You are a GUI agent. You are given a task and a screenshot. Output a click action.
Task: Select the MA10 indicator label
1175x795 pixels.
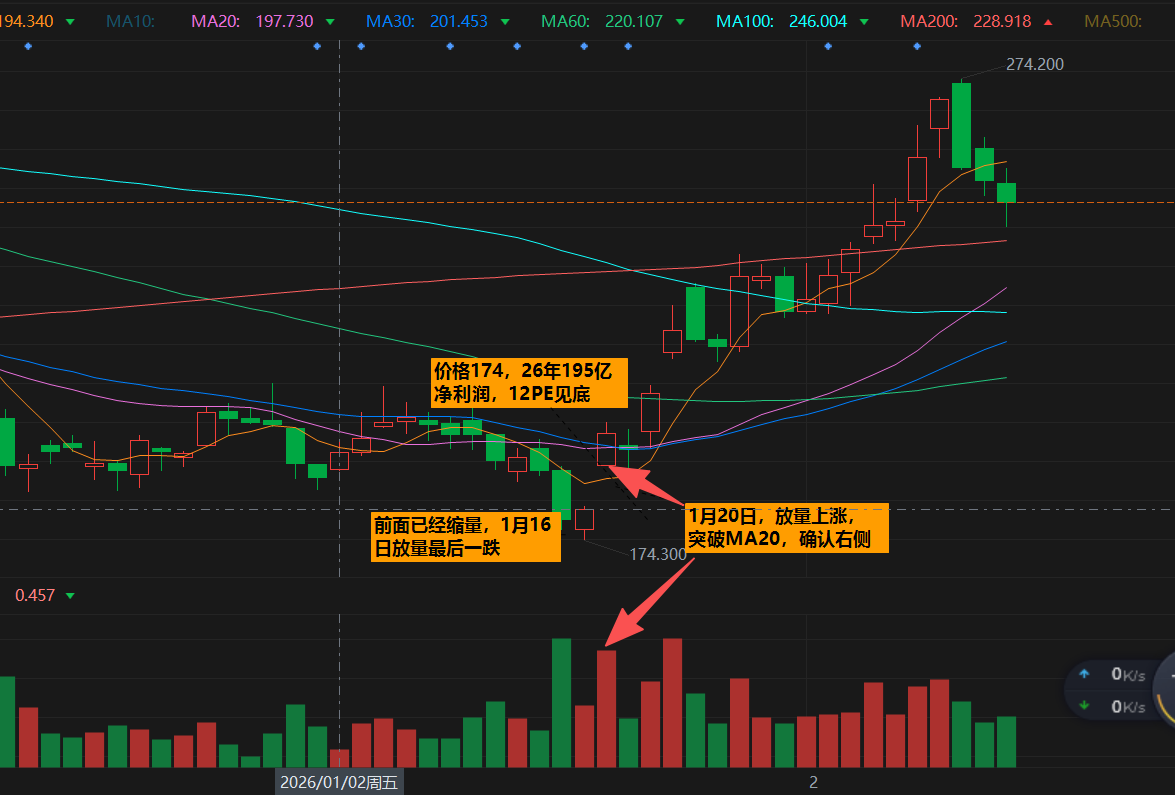coord(130,22)
